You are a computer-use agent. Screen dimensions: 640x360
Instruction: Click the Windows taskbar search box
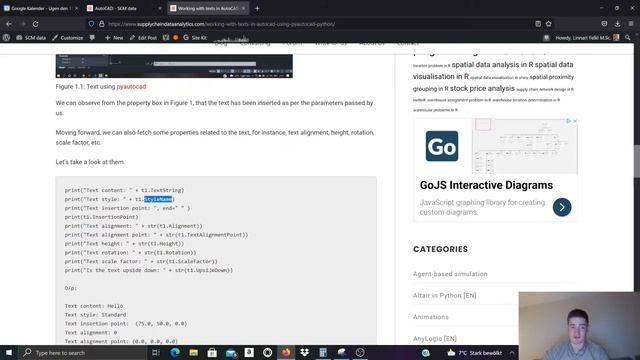[82, 353]
